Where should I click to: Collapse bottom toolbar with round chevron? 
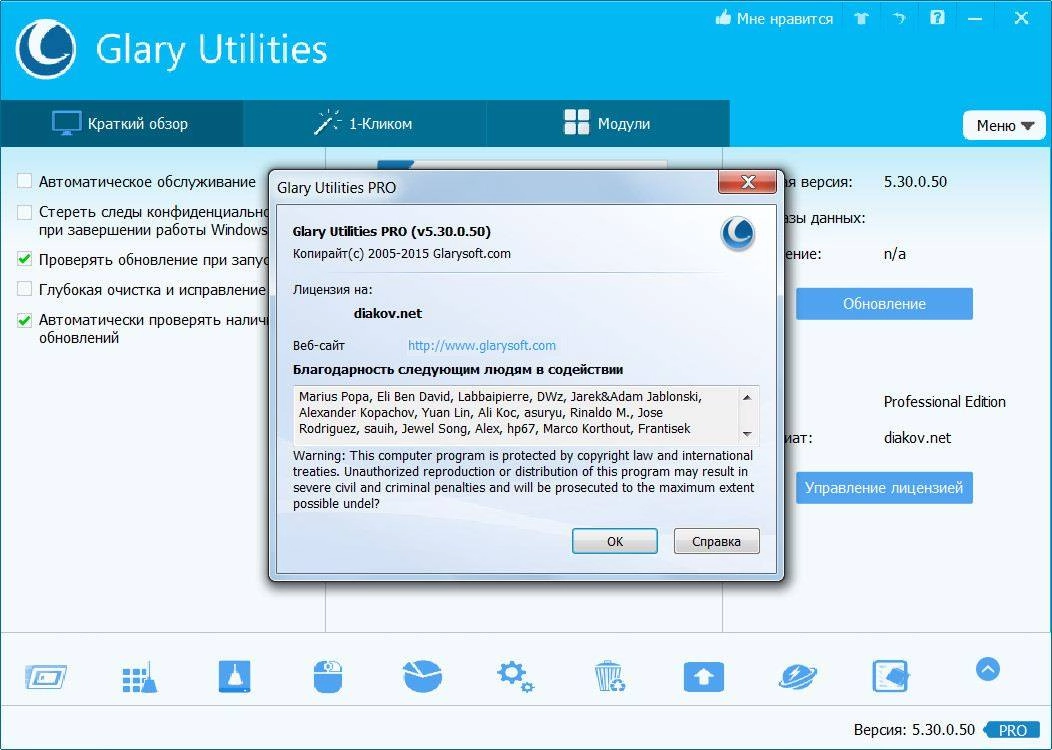(988, 669)
